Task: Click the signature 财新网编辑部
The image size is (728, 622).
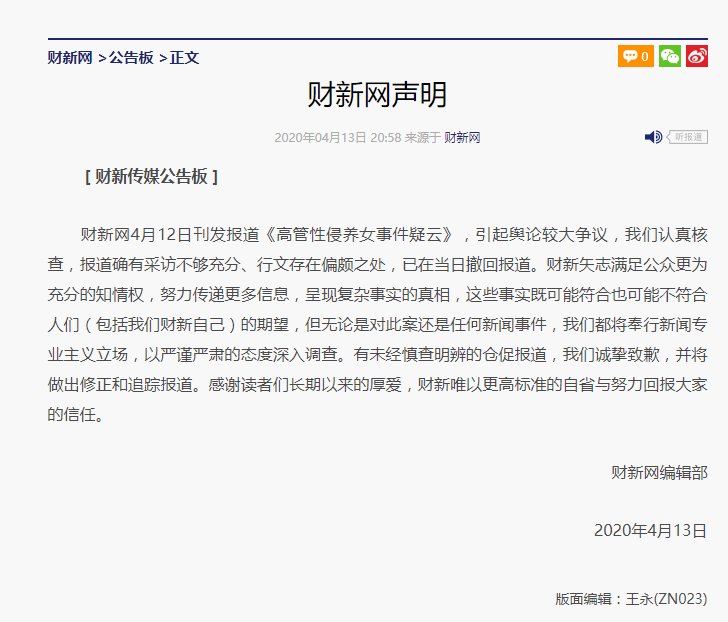Action: (x=659, y=473)
